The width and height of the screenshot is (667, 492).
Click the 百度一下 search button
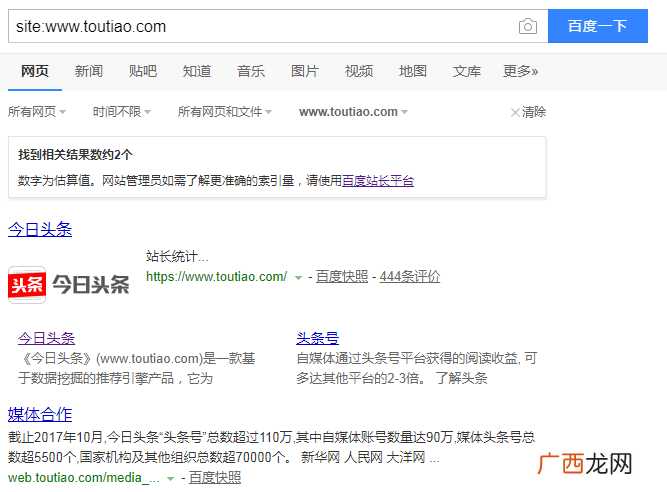click(598, 26)
